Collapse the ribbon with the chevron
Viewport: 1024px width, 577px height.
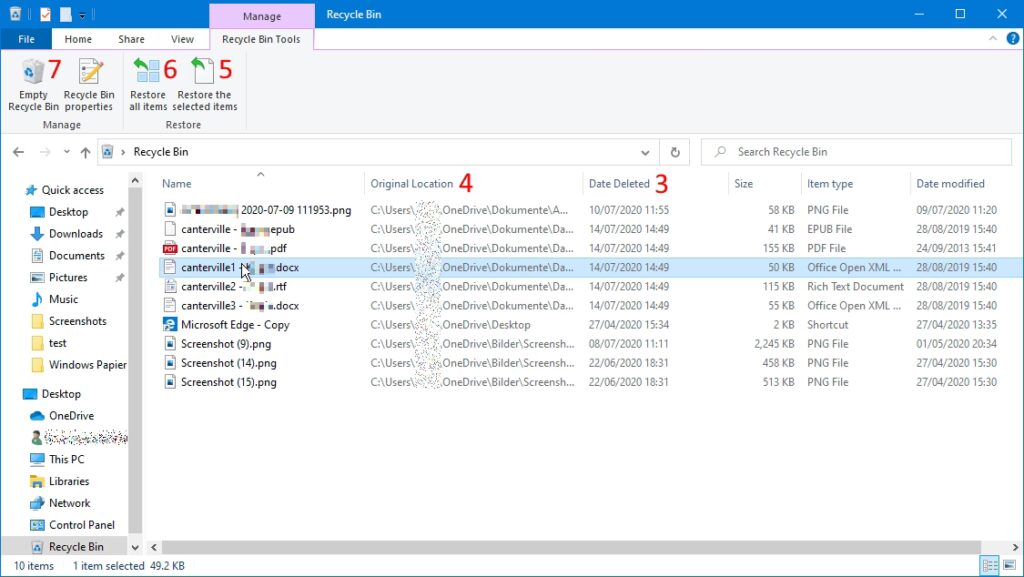(x=992, y=39)
